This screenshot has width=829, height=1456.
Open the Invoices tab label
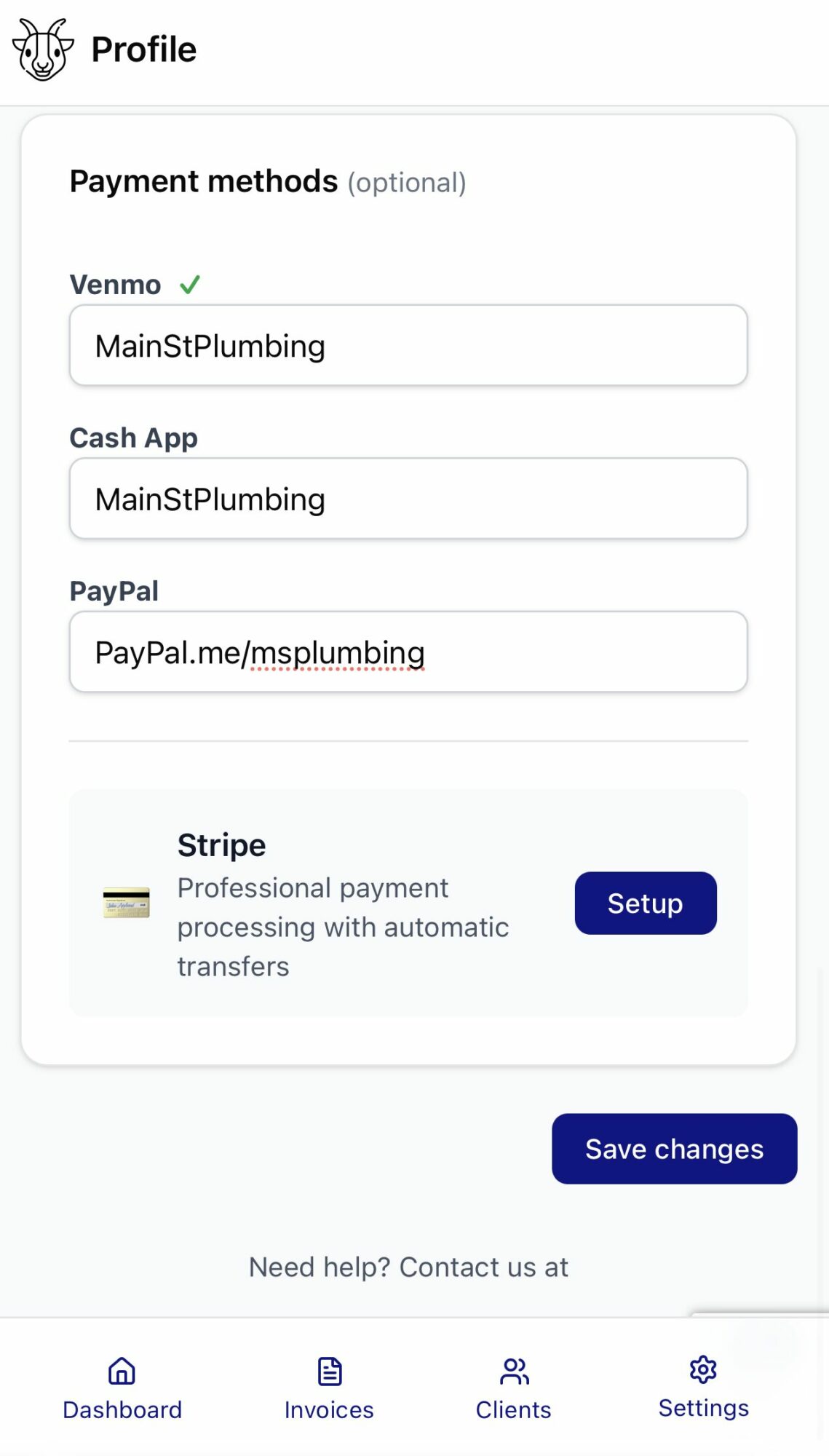coord(329,1410)
